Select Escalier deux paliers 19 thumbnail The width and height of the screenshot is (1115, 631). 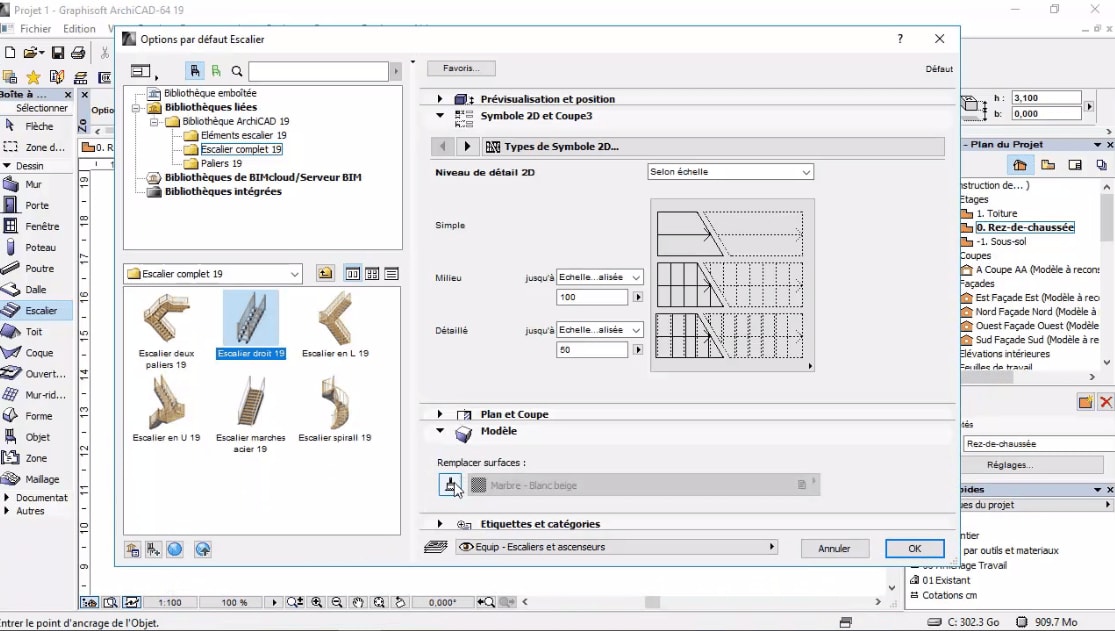point(166,329)
